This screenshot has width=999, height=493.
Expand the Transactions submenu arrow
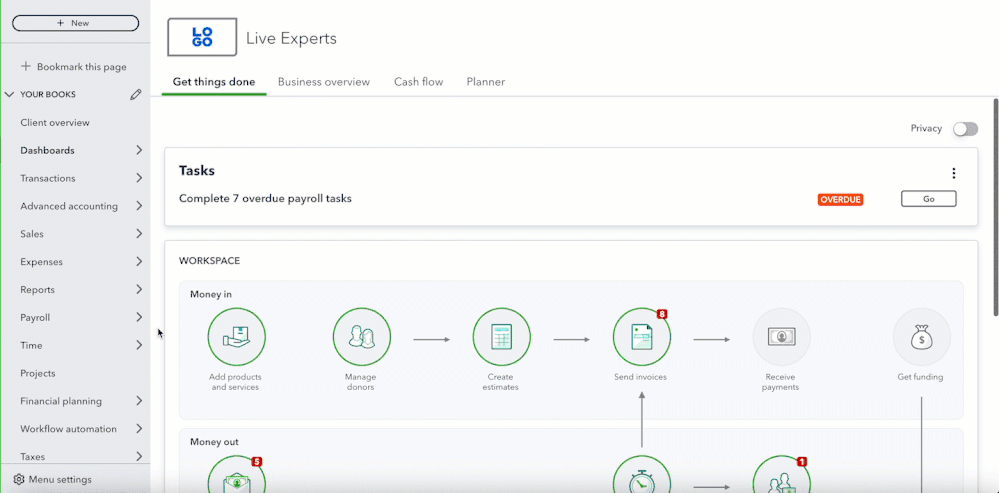[139, 178]
